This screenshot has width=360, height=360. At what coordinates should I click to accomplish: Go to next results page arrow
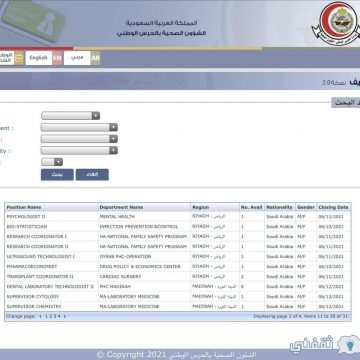tap(64, 316)
